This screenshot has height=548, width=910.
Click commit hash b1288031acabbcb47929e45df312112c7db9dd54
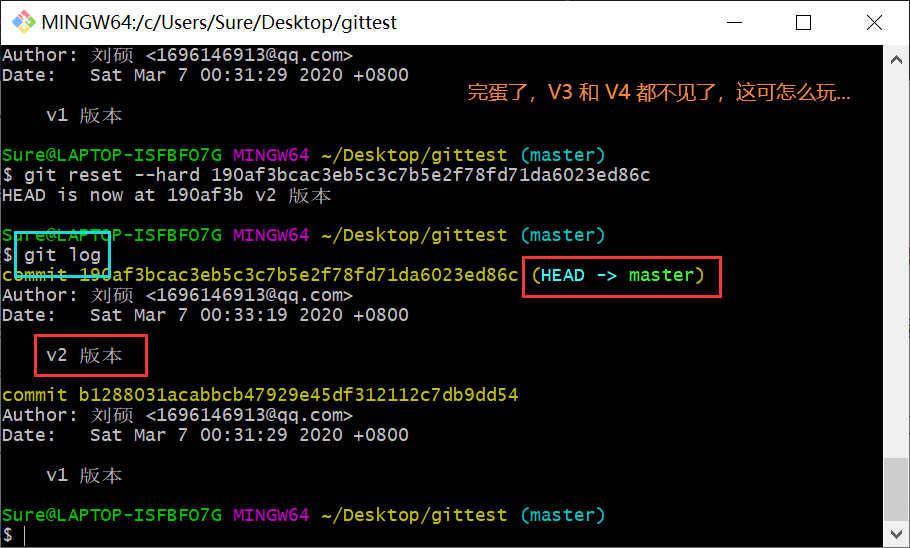click(298, 395)
